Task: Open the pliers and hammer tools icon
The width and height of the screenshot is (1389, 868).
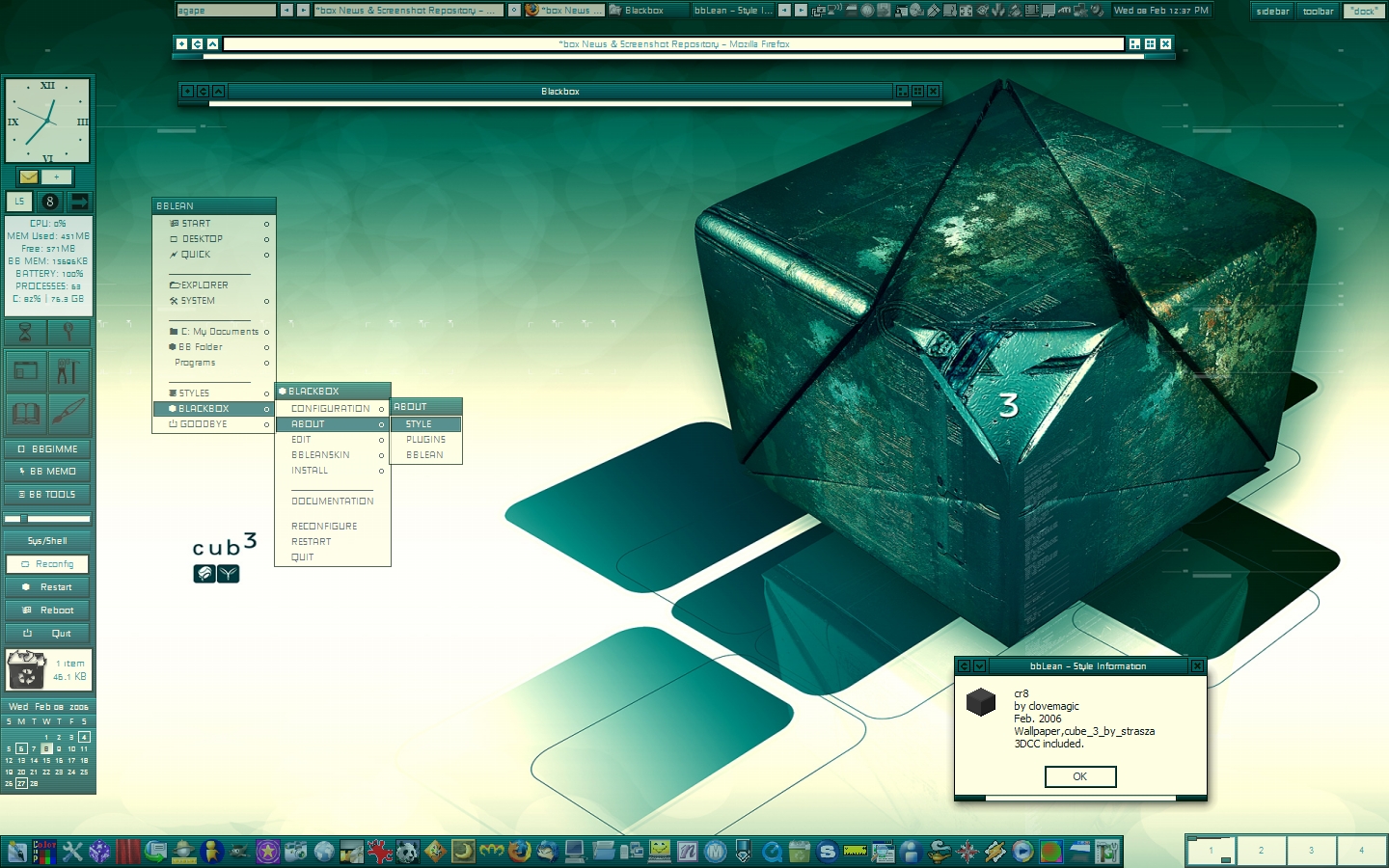Action: (x=68, y=370)
